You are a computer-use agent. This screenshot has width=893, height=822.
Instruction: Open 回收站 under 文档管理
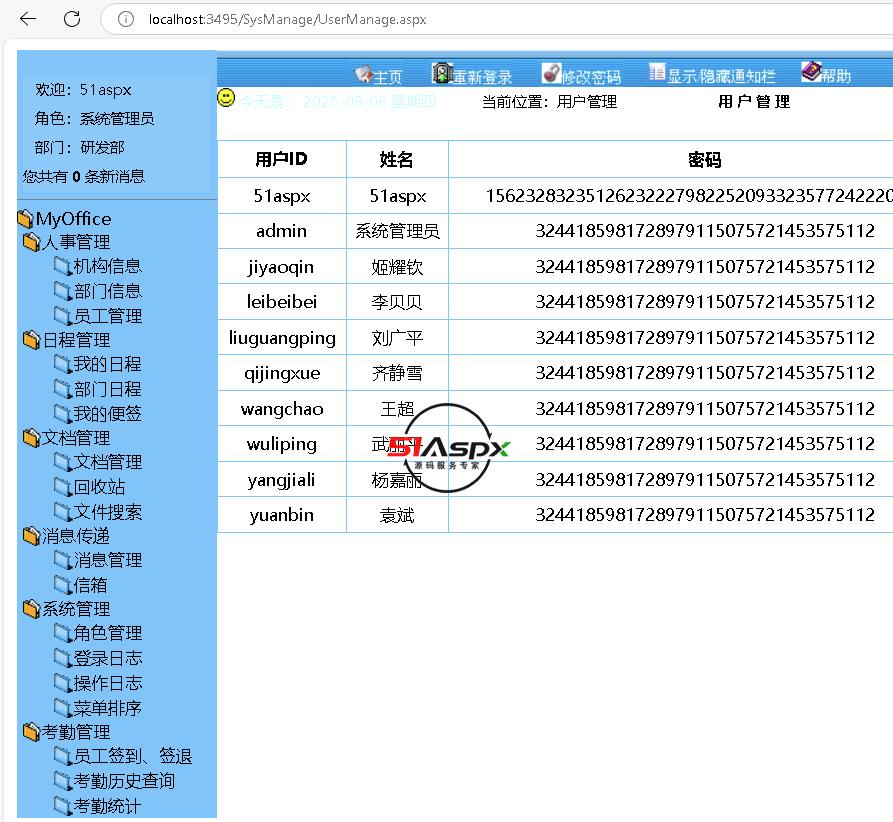coord(99,487)
